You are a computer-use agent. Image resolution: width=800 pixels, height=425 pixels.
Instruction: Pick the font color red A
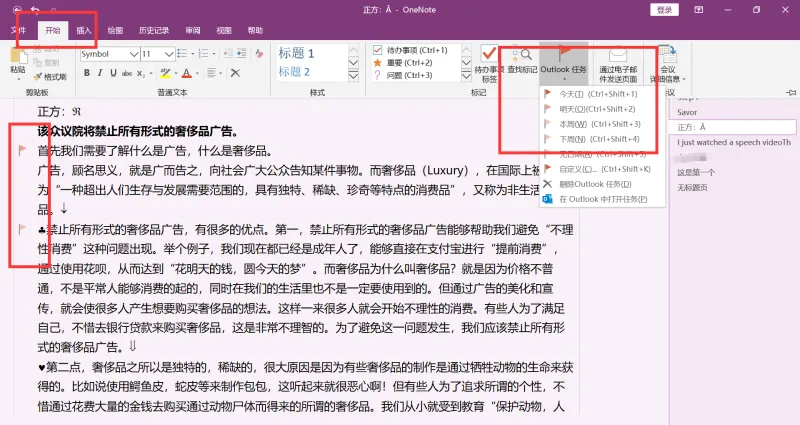tap(187, 73)
